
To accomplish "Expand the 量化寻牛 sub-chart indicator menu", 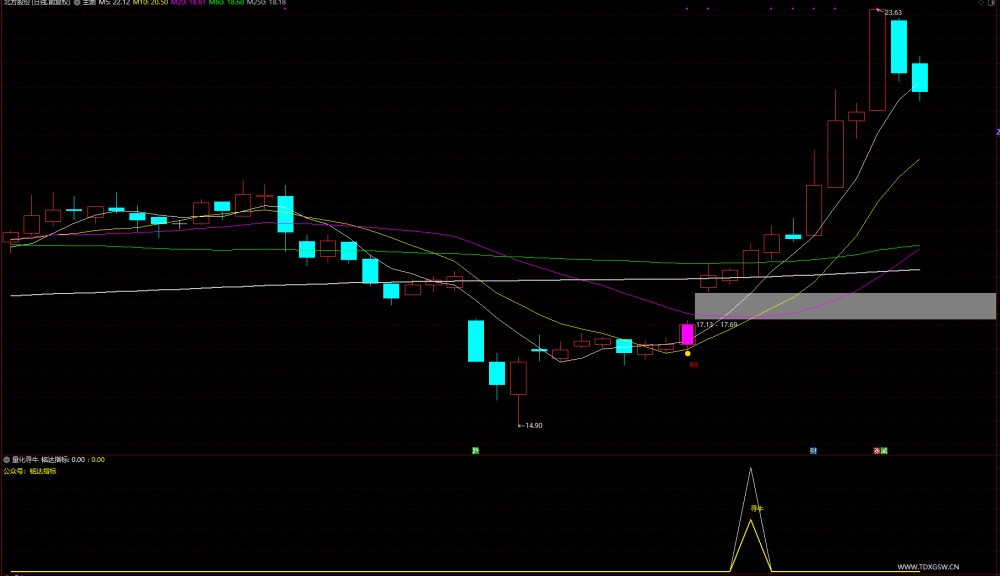I will tap(6, 459).
